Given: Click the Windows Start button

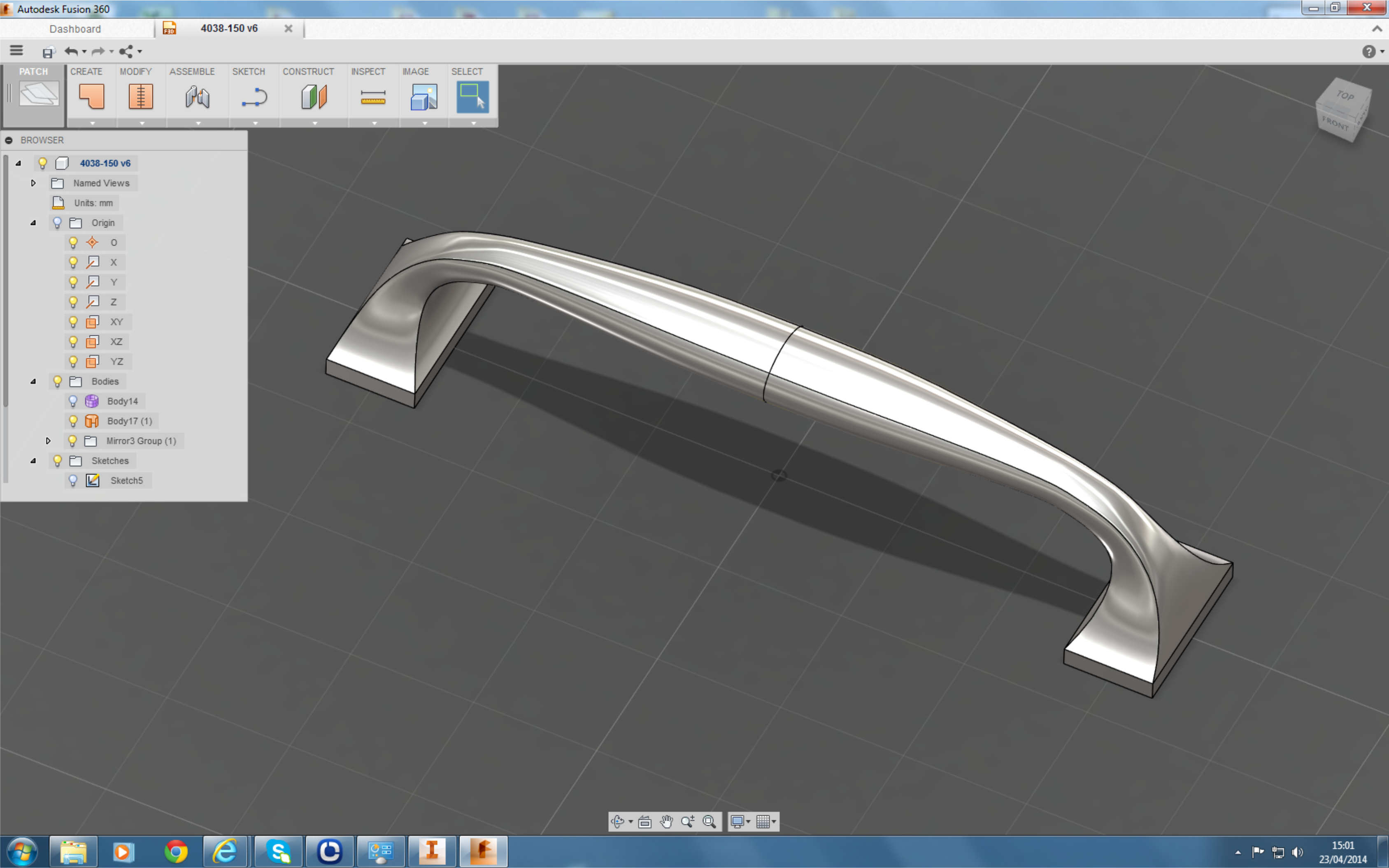Looking at the screenshot, I should click(22, 852).
